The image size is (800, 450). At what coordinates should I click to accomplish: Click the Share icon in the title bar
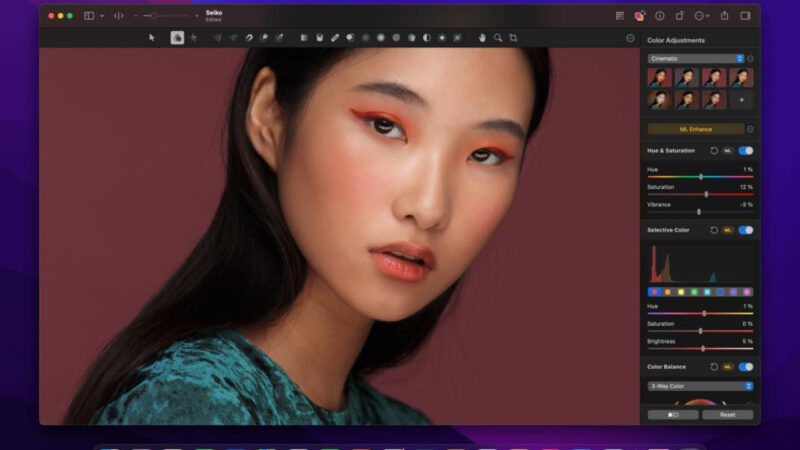click(x=724, y=16)
